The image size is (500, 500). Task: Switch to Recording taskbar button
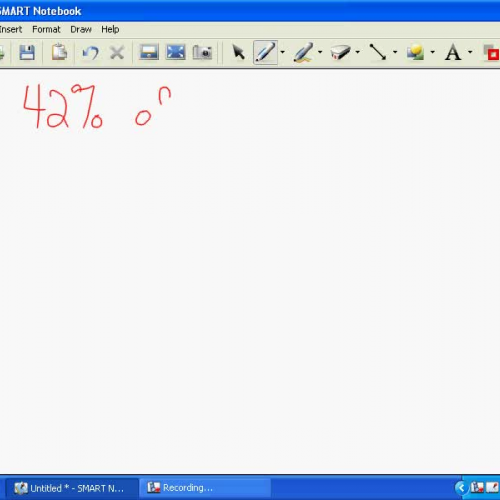pos(205,488)
